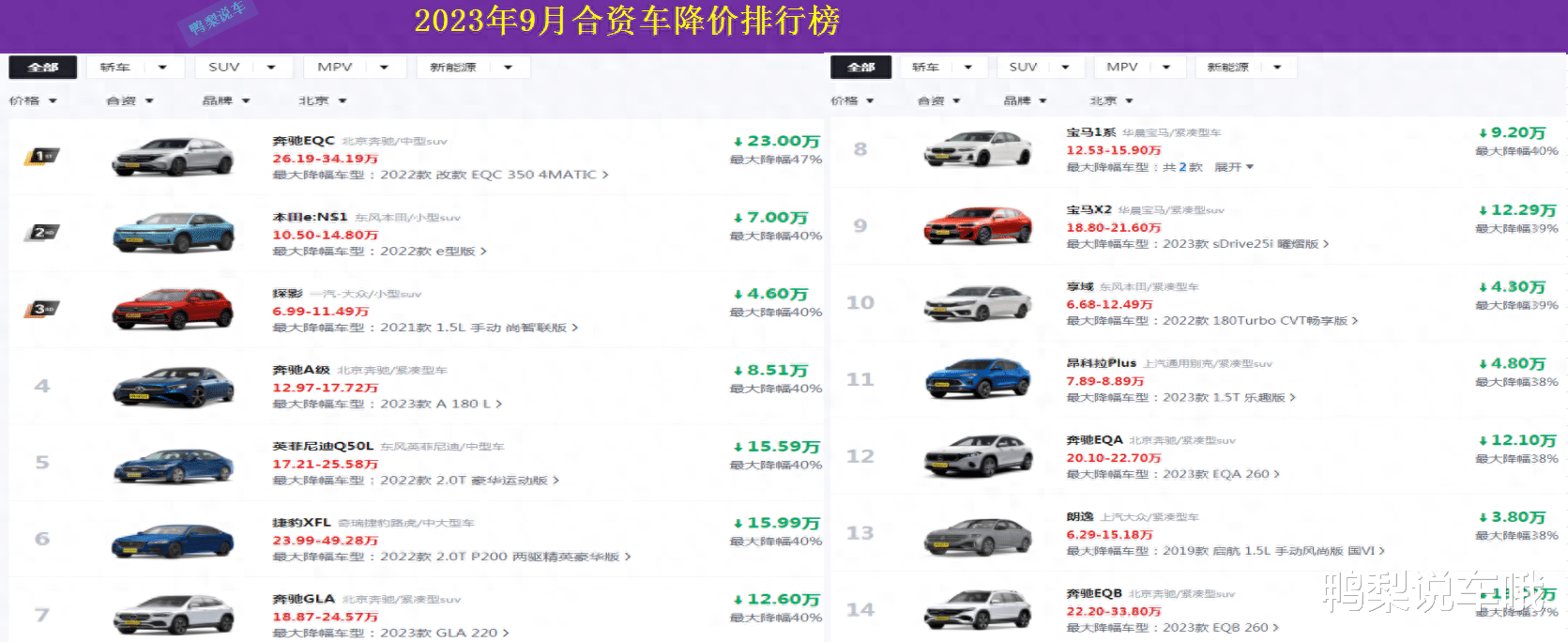The width and height of the screenshot is (1568, 642).
Task: Open 轿车 dropdown in the rank 1-7 panel
Action: pos(133,68)
